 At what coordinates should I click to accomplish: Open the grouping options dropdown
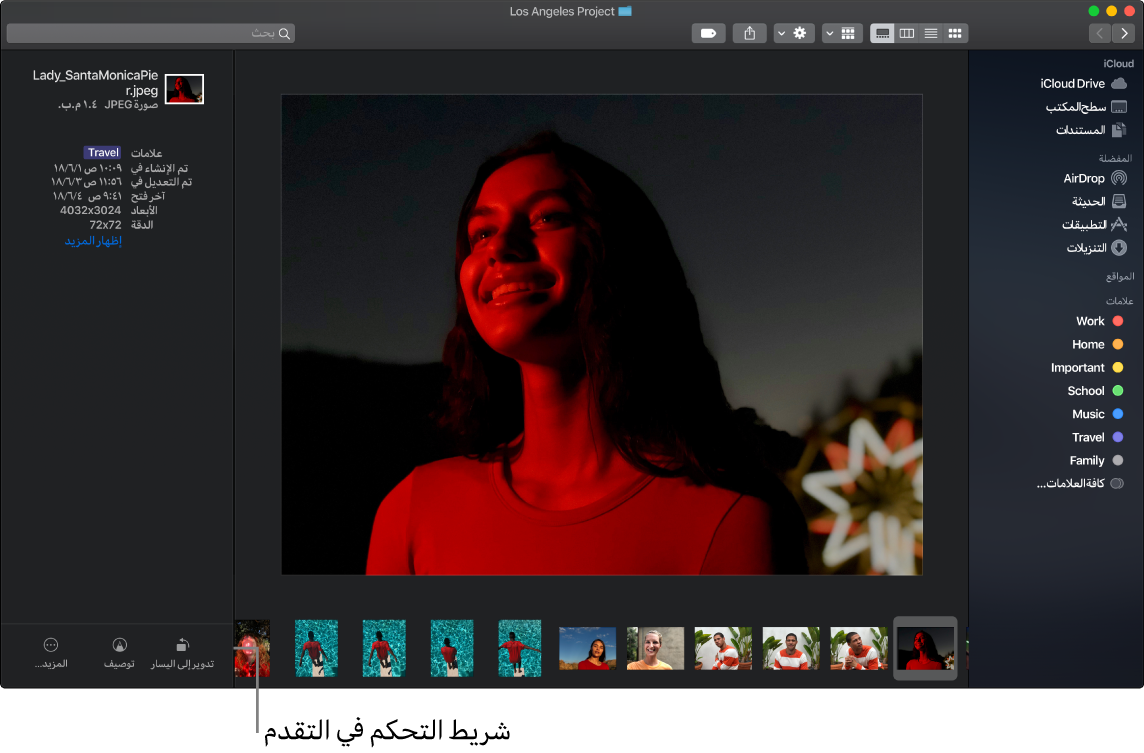842,32
